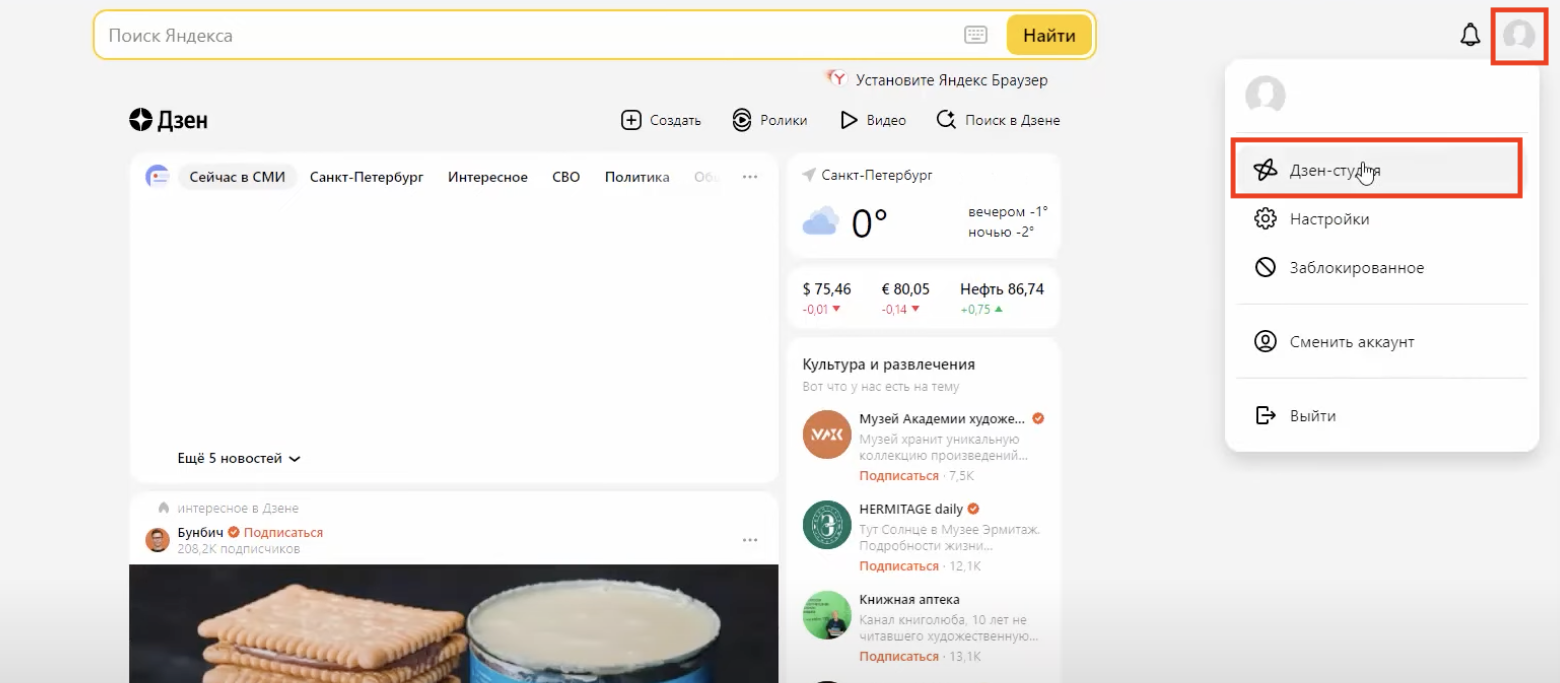
Task: Select Заблокированное menu entry
Action: 1356,268
